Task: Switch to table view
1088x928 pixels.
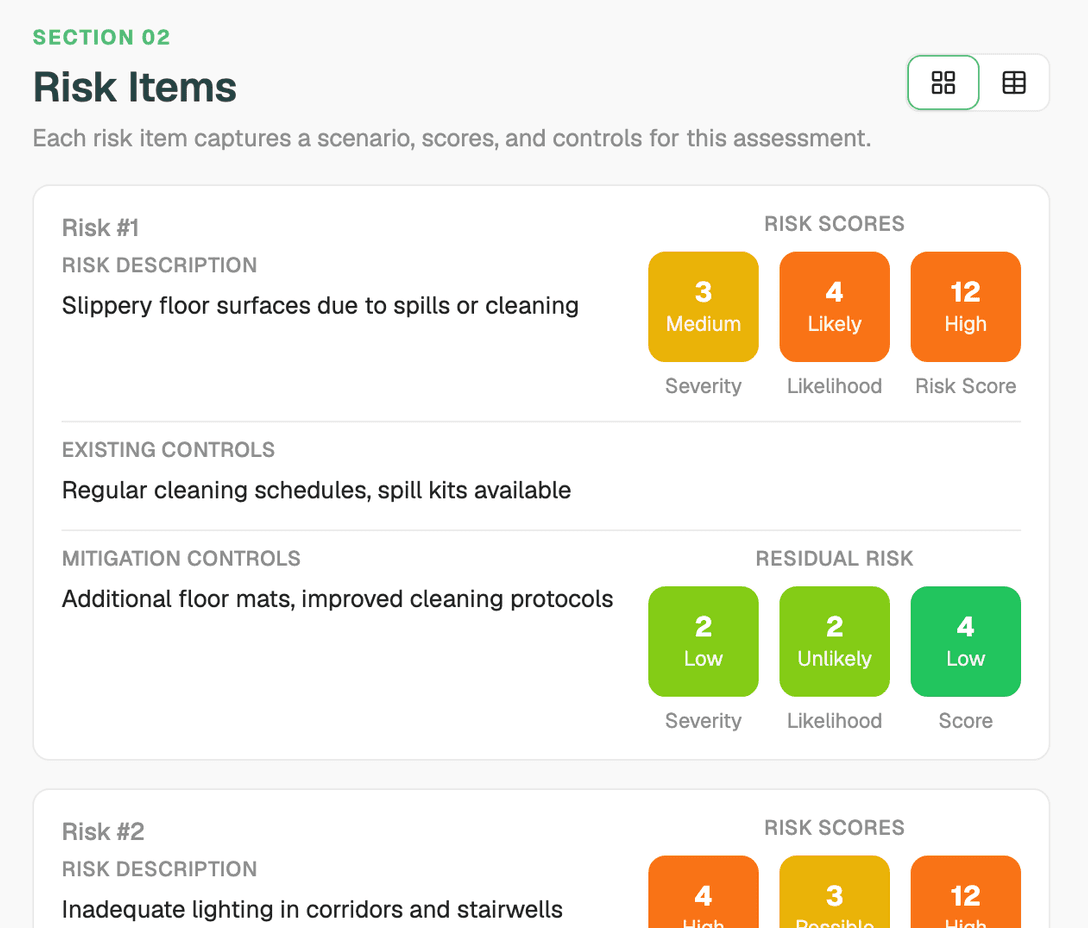Action: tap(1014, 83)
